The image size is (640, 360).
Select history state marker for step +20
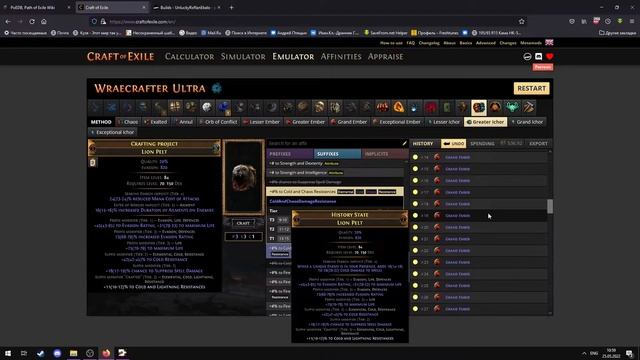click(x=415, y=227)
